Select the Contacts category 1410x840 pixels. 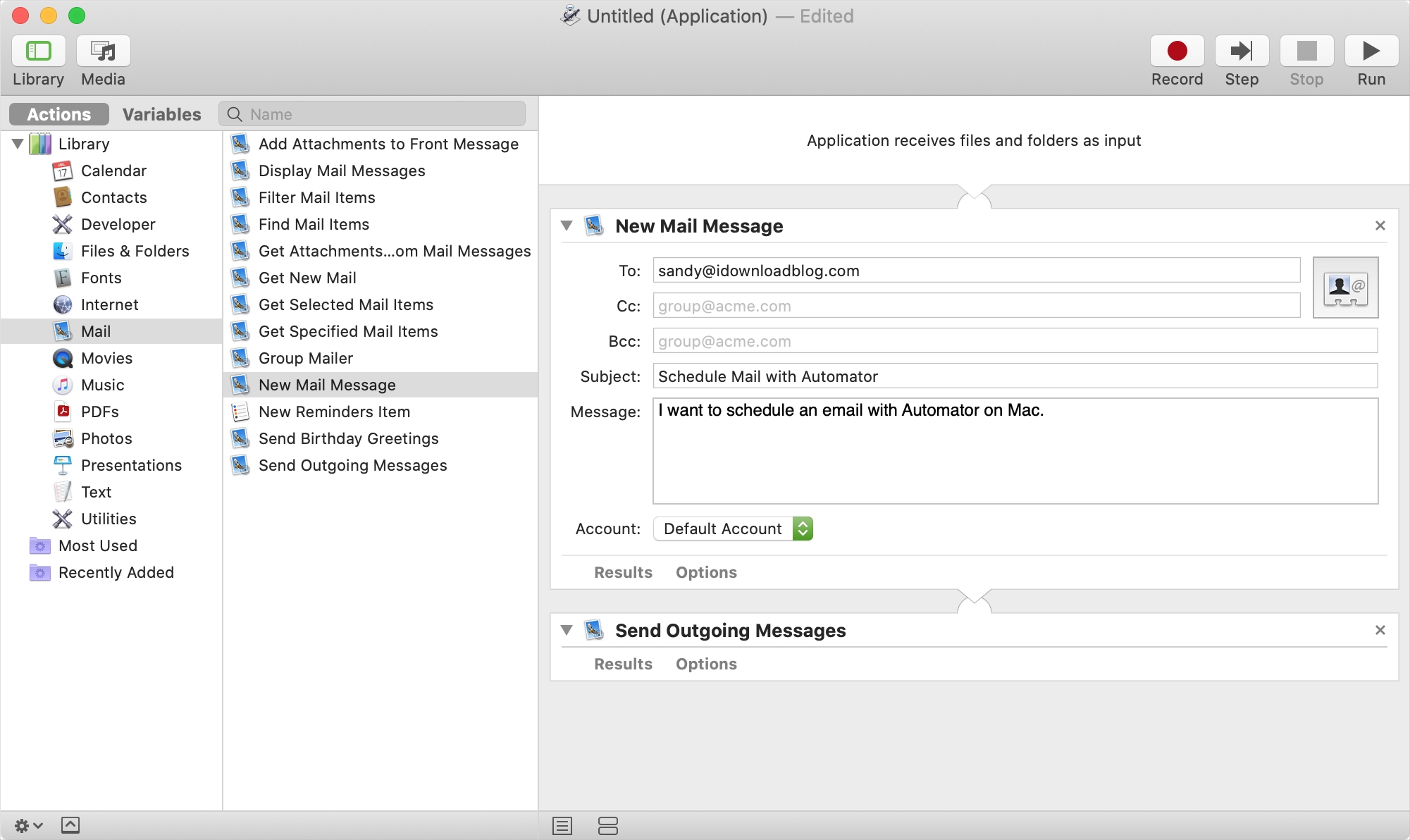tap(113, 197)
